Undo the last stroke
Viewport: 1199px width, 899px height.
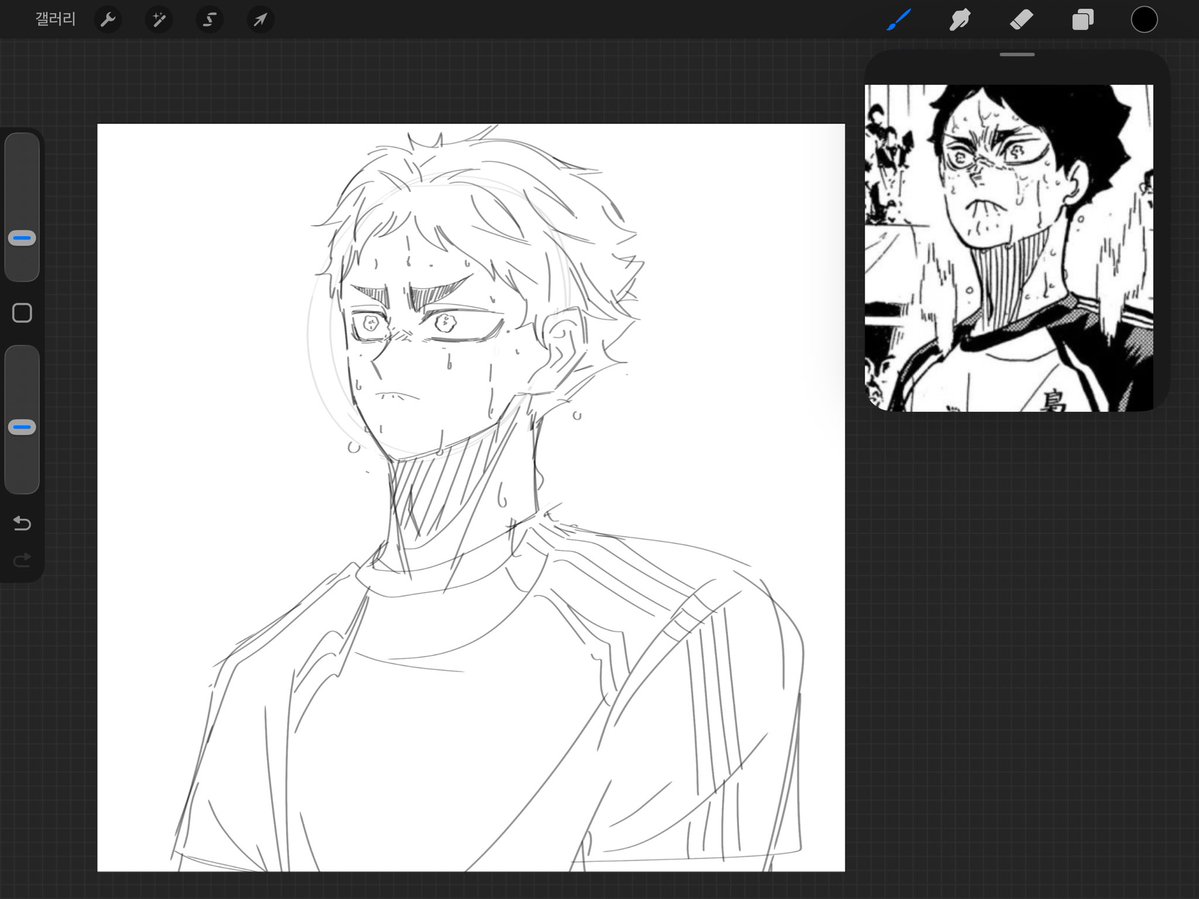click(22, 524)
